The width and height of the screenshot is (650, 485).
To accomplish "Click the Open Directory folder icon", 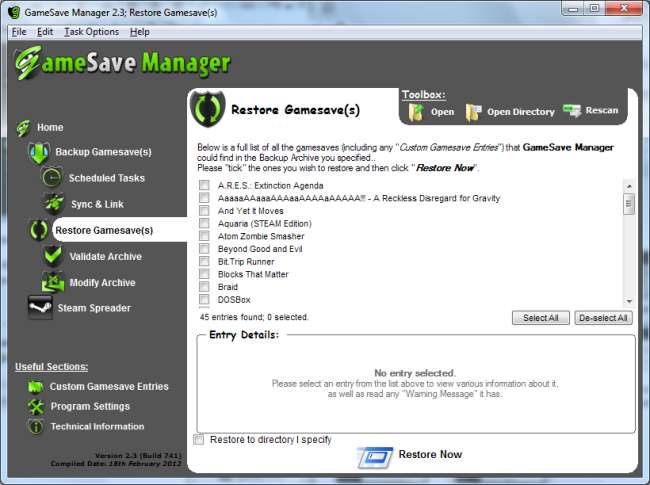I will pyautogui.click(x=473, y=112).
